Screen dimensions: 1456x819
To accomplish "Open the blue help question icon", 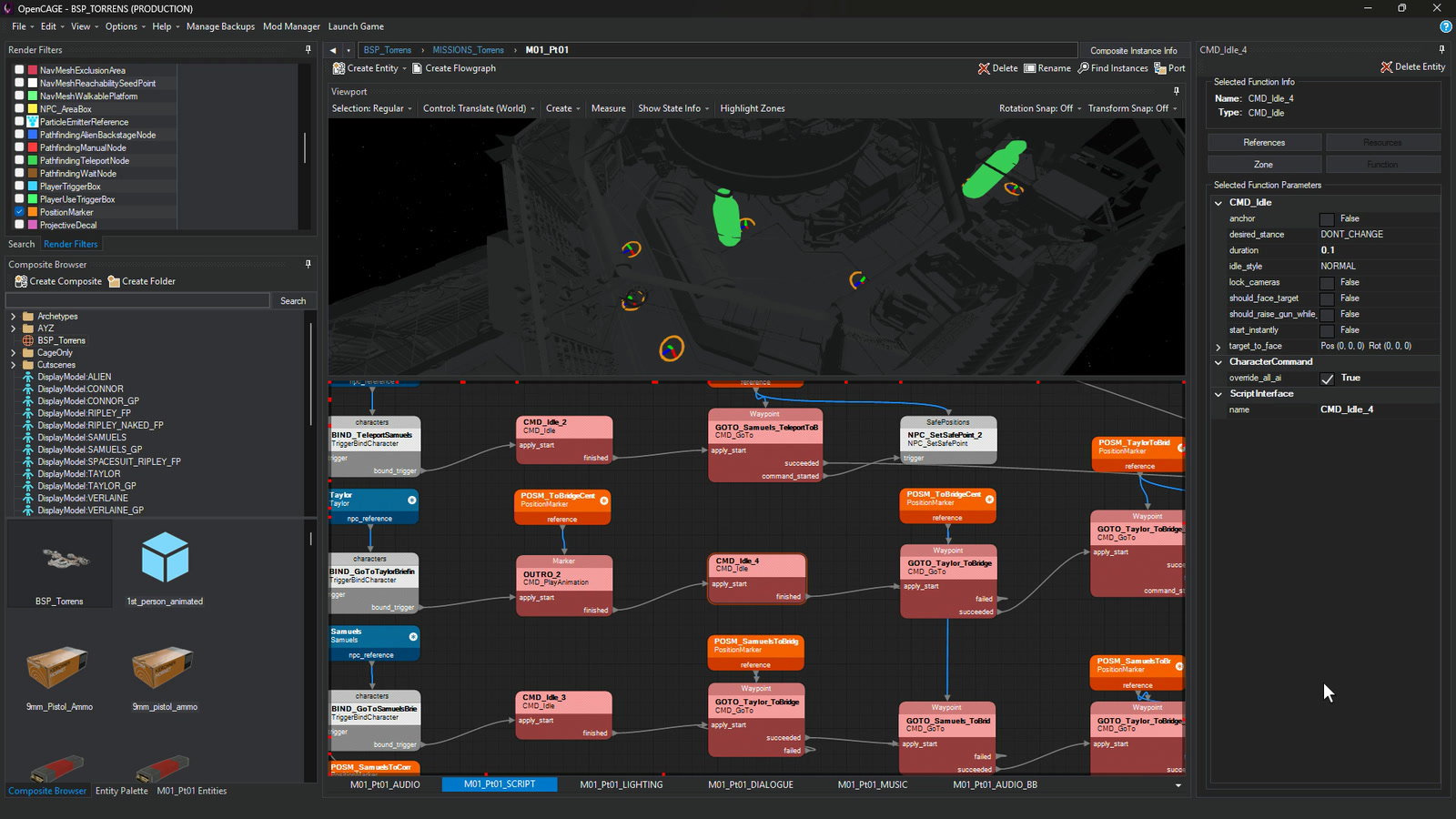I will (1445, 27).
